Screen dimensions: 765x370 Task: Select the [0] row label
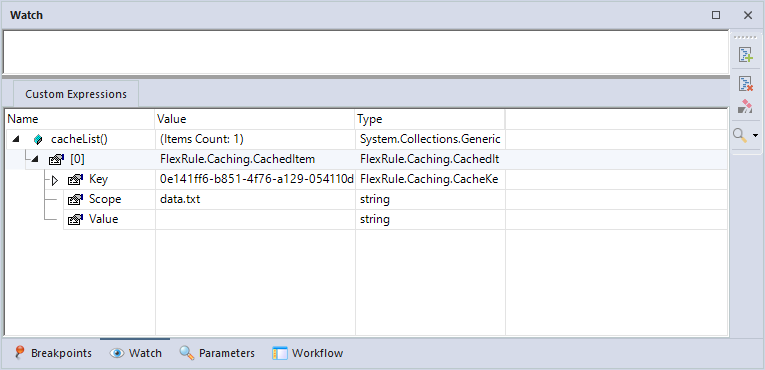point(78,160)
